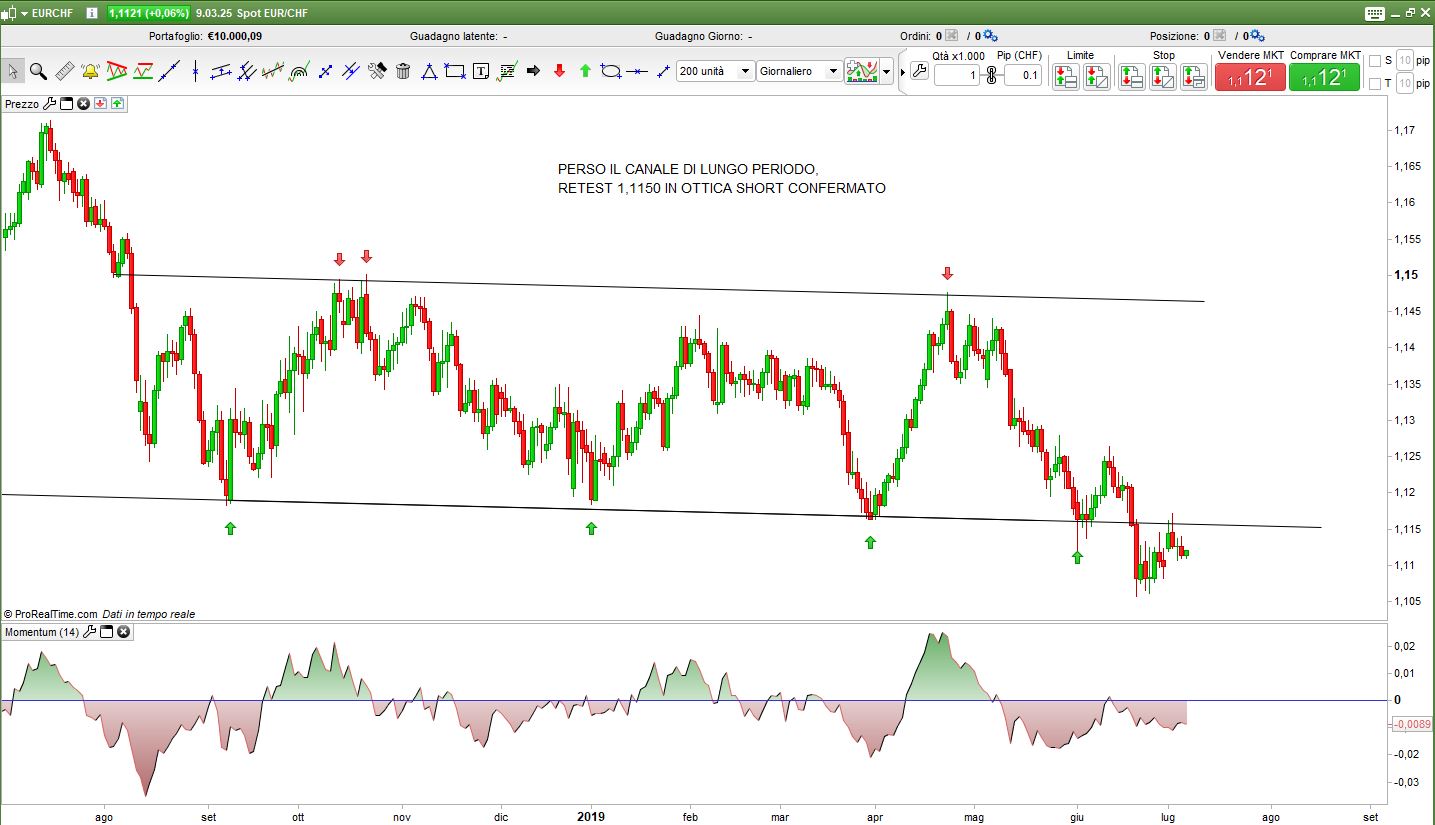Pick the ruler measurement tool
This screenshot has height=825, width=1435.
tap(64, 71)
